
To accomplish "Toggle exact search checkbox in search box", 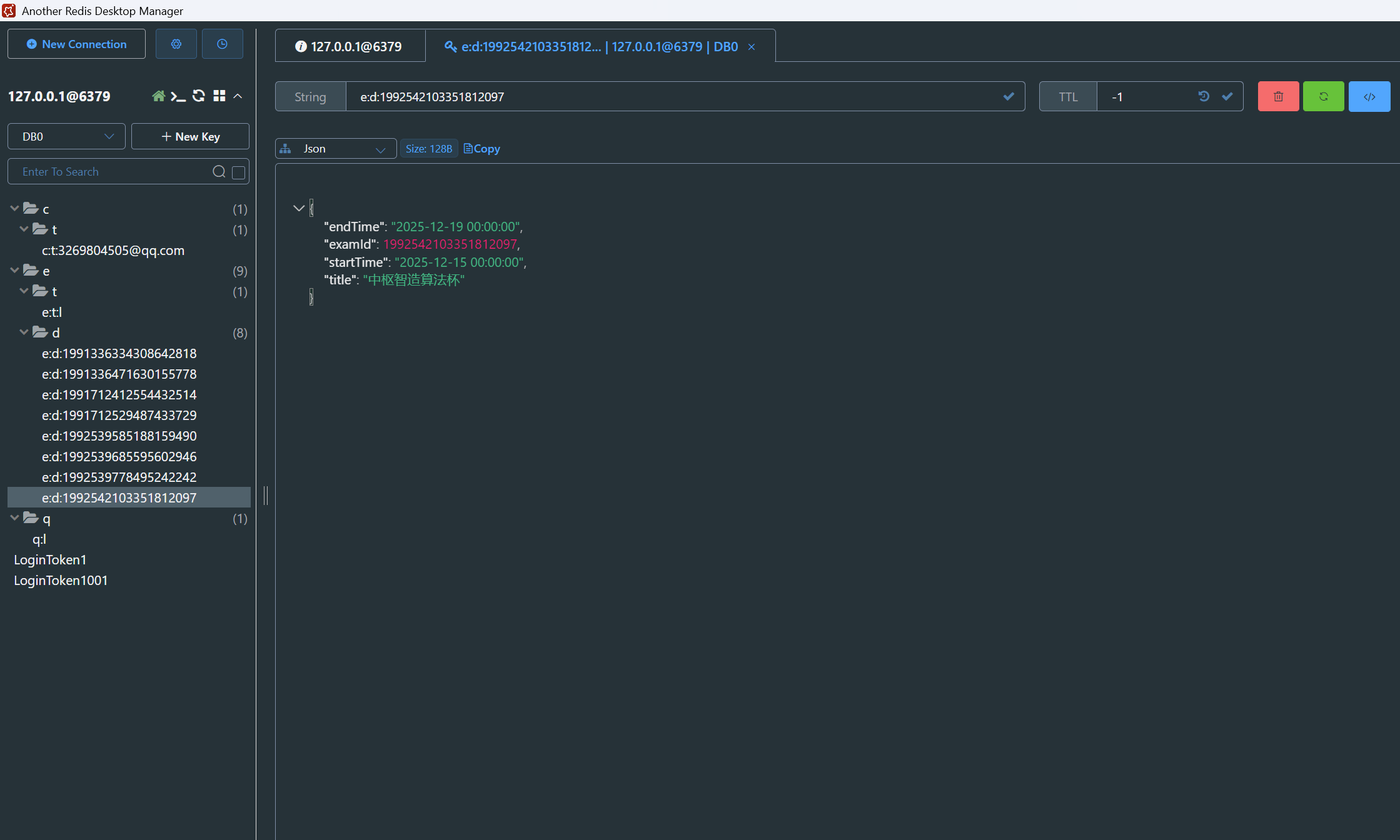I will tap(238, 172).
